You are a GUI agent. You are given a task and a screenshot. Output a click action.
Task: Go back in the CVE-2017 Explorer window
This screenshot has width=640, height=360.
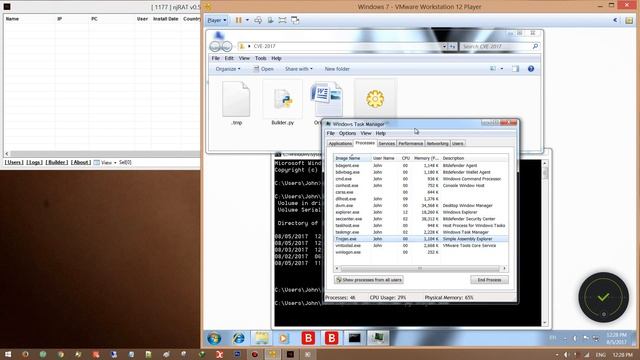click(x=215, y=46)
